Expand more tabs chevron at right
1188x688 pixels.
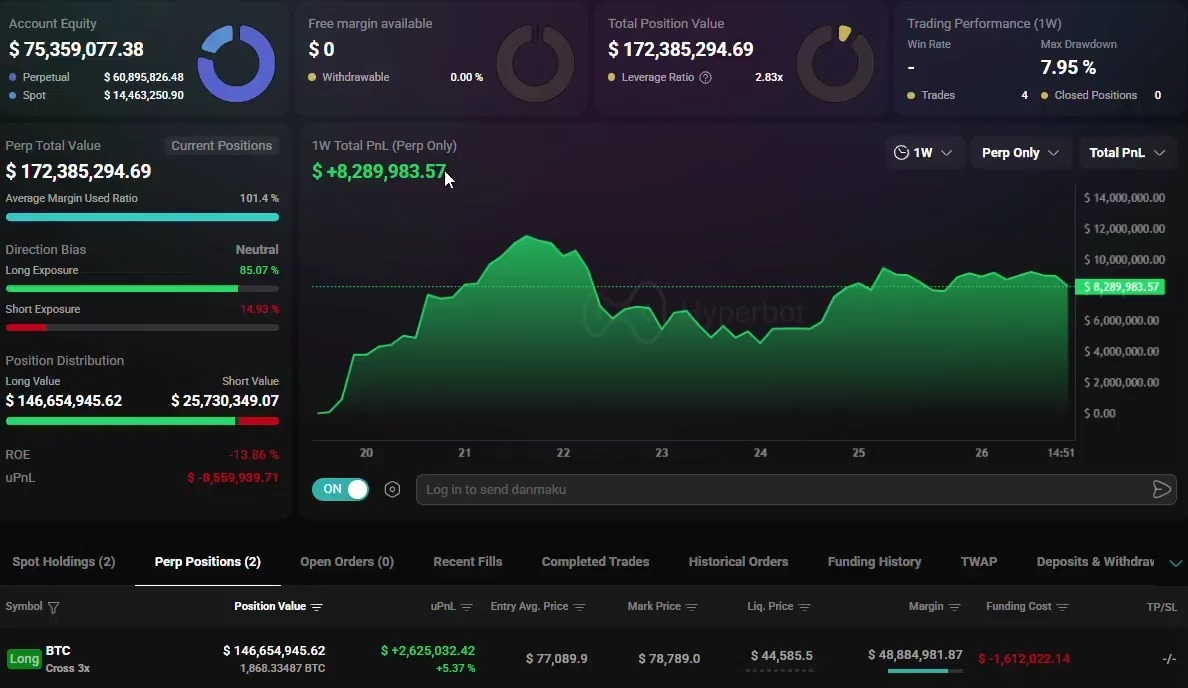click(1175, 563)
